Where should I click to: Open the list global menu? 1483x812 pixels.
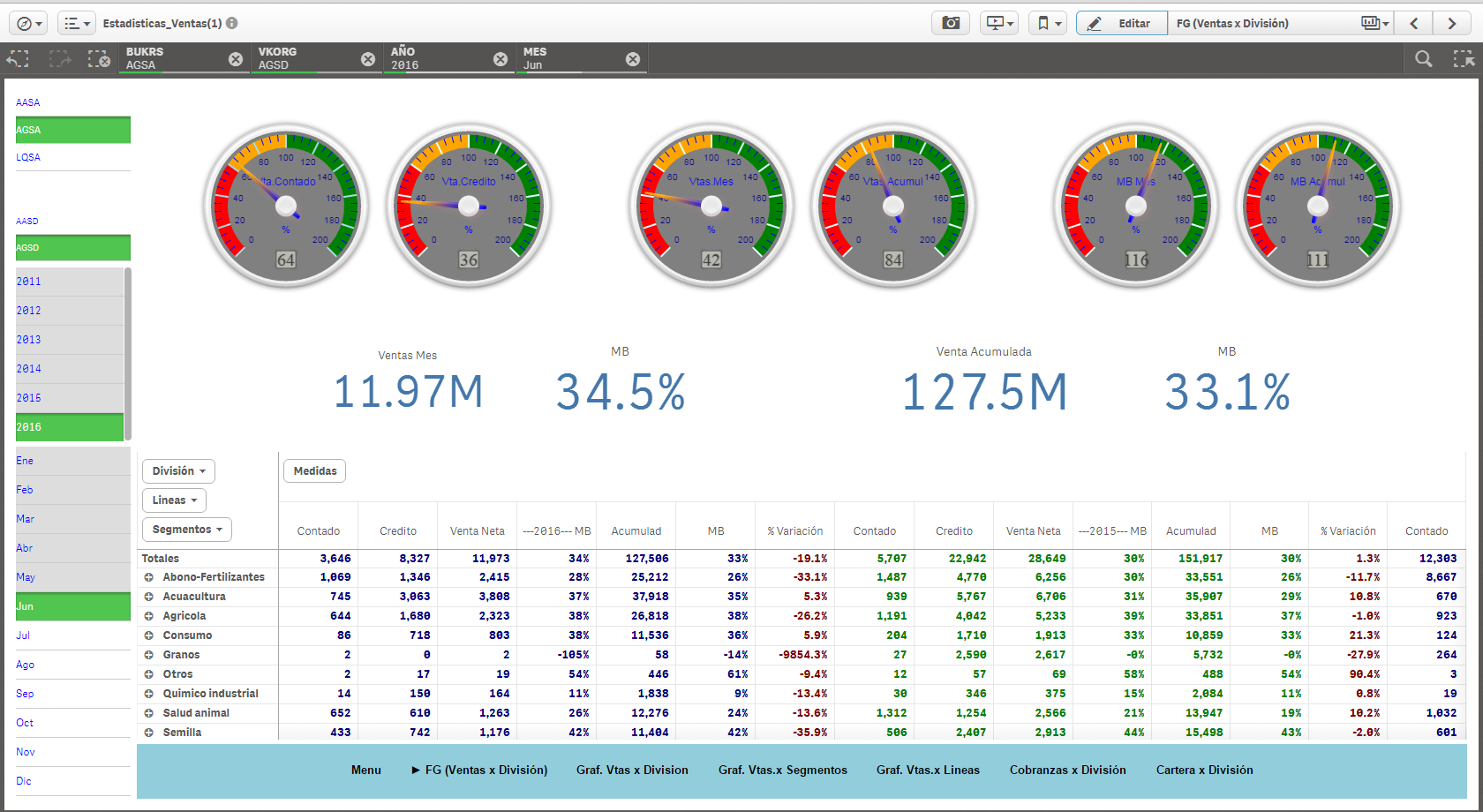pyautogui.click(x=77, y=23)
